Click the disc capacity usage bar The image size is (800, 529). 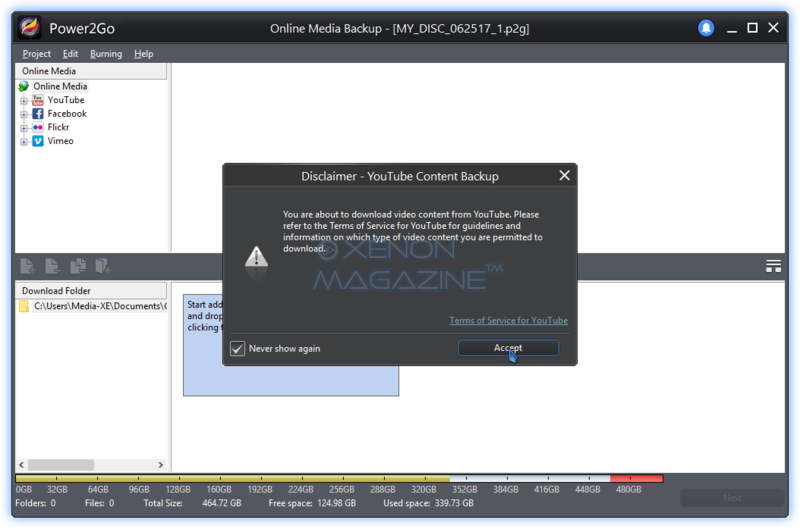point(339,478)
